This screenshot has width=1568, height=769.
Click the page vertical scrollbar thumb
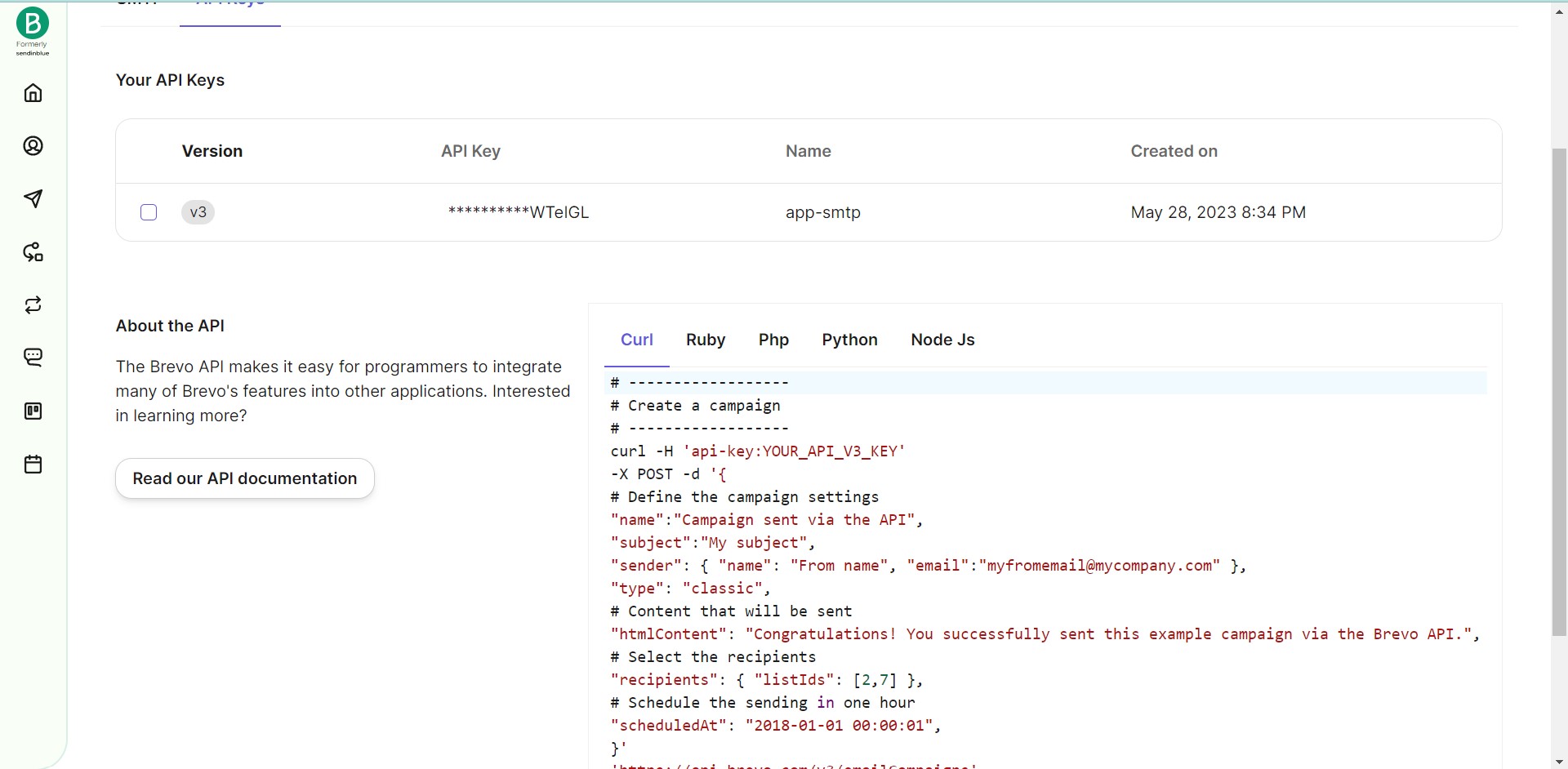point(1559,392)
